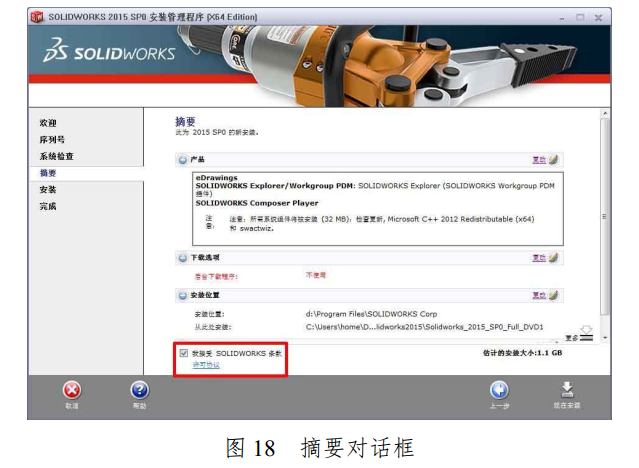This screenshot has width=639, height=468.
Task: Open the 更改 link for 安装位置
Action: coord(539,295)
